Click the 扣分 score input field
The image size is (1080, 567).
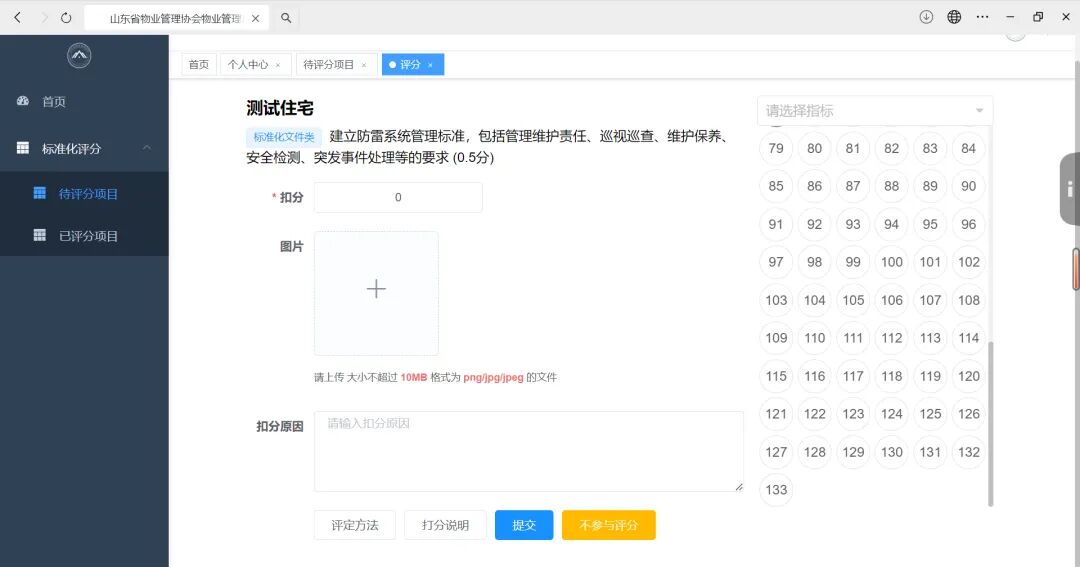(398, 197)
